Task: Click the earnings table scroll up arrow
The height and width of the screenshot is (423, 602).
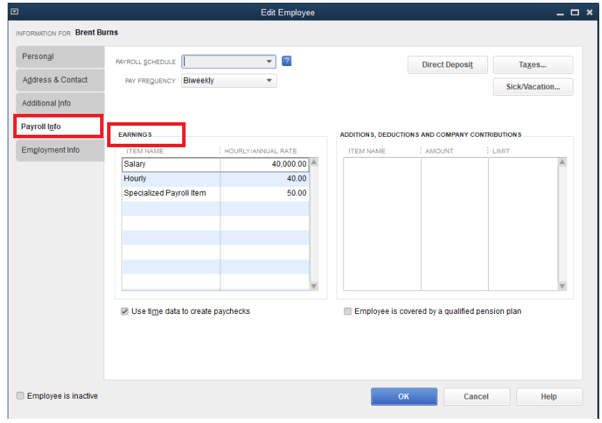Action: [314, 162]
